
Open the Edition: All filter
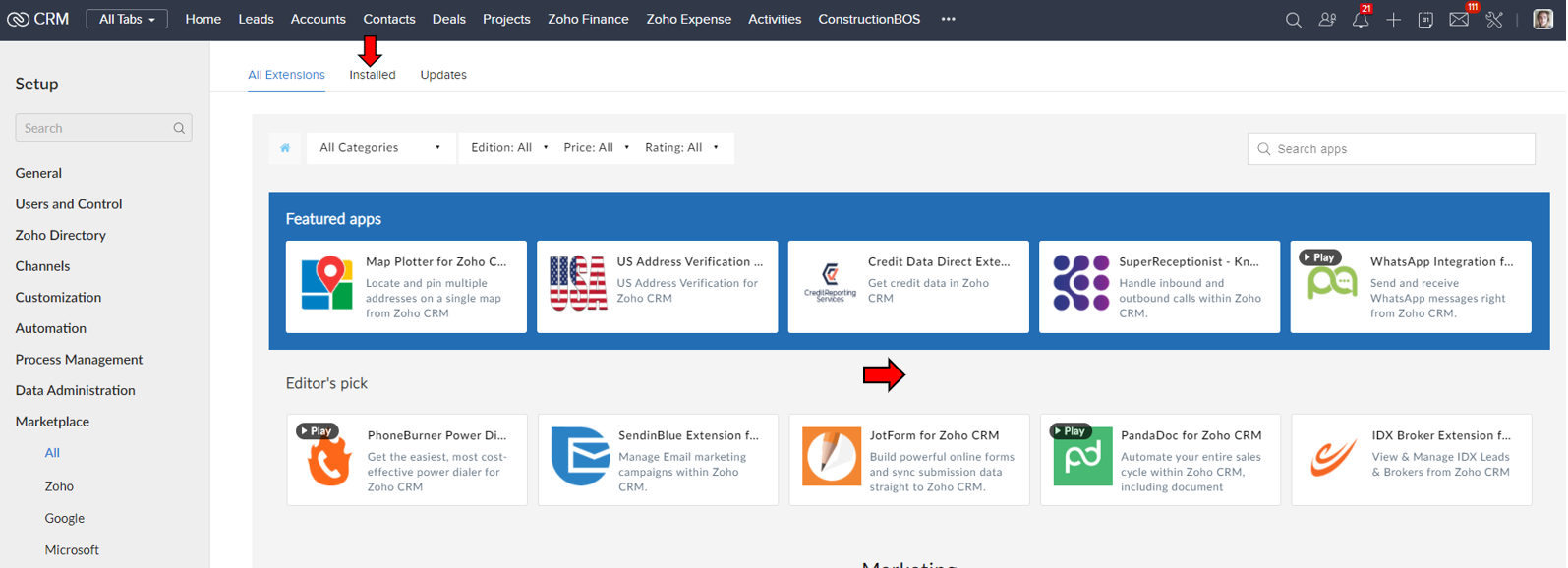pyautogui.click(x=509, y=148)
